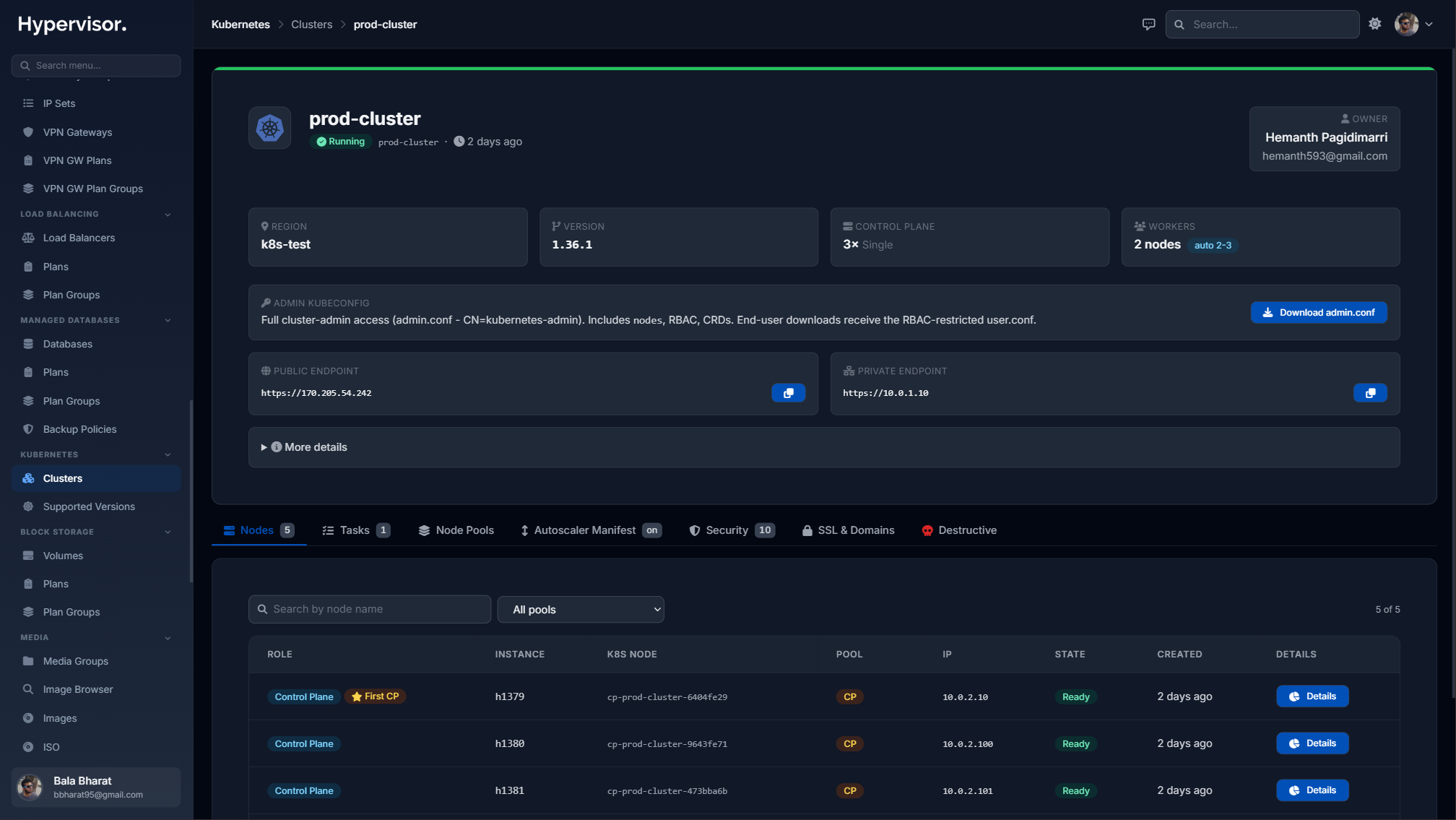The width and height of the screenshot is (1456, 820).
Task: Click IP address 10.0.2.101
Action: click(x=968, y=791)
